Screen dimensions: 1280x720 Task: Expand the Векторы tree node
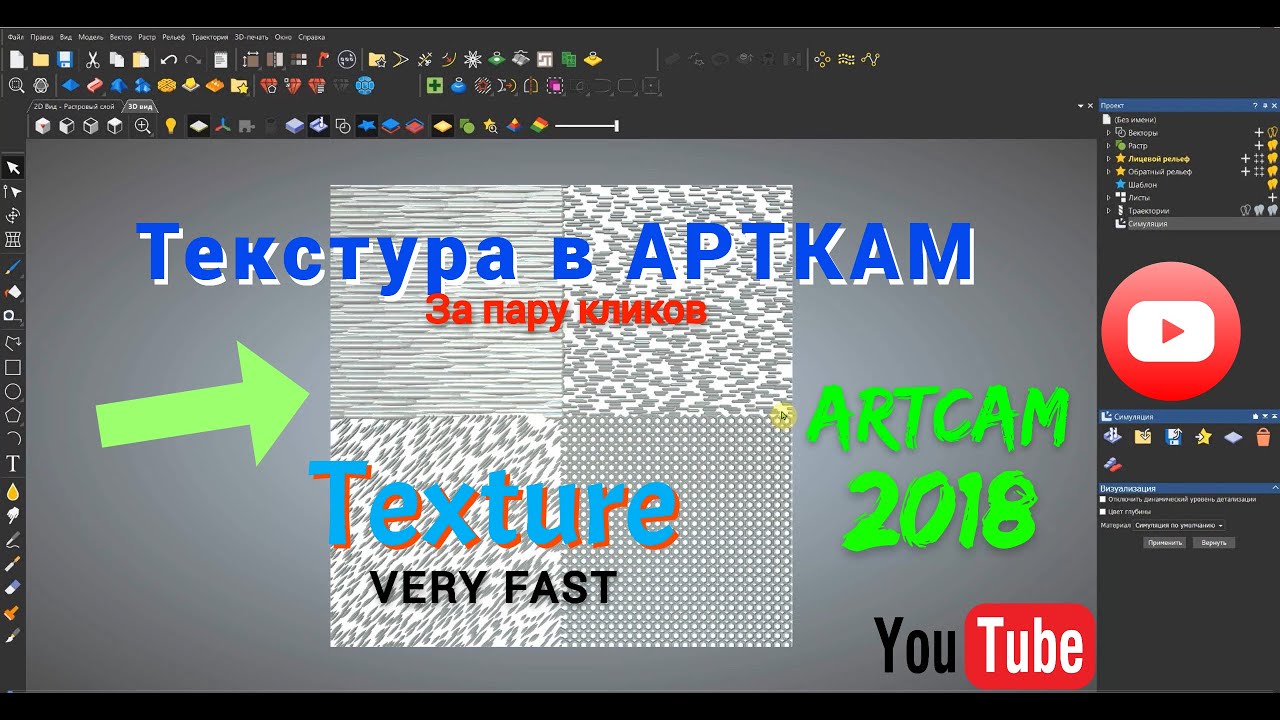click(1108, 132)
